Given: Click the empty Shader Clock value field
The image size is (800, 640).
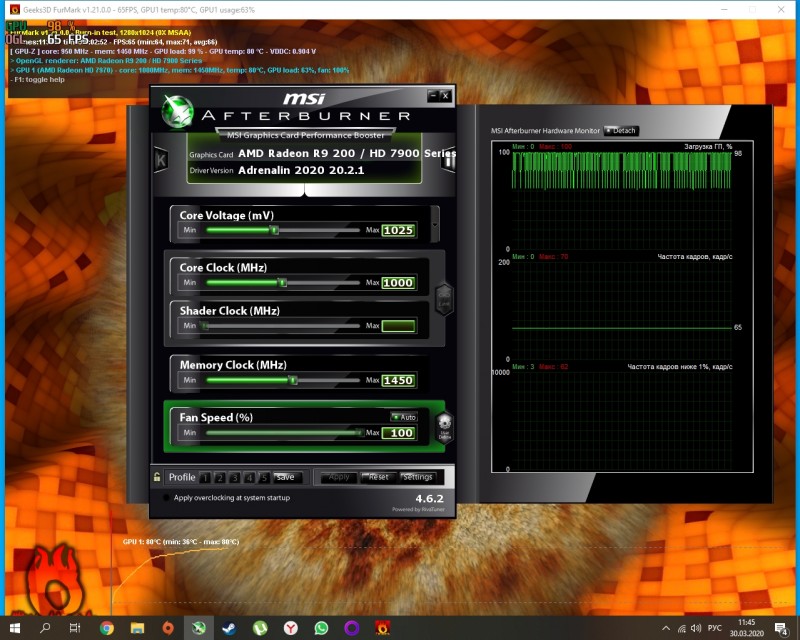Looking at the screenshot, I should coord(398,326).
